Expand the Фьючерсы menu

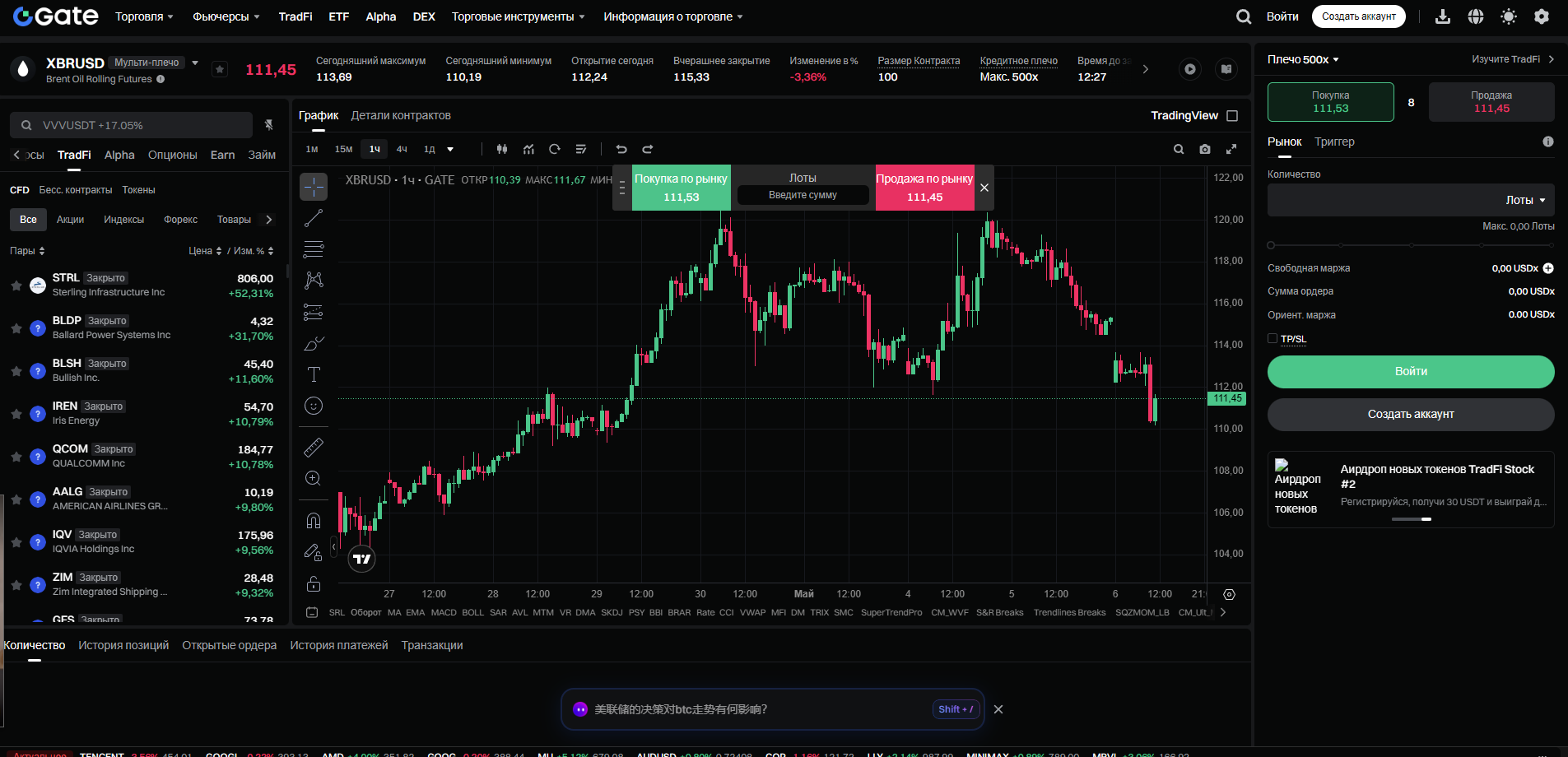point(226,16)
